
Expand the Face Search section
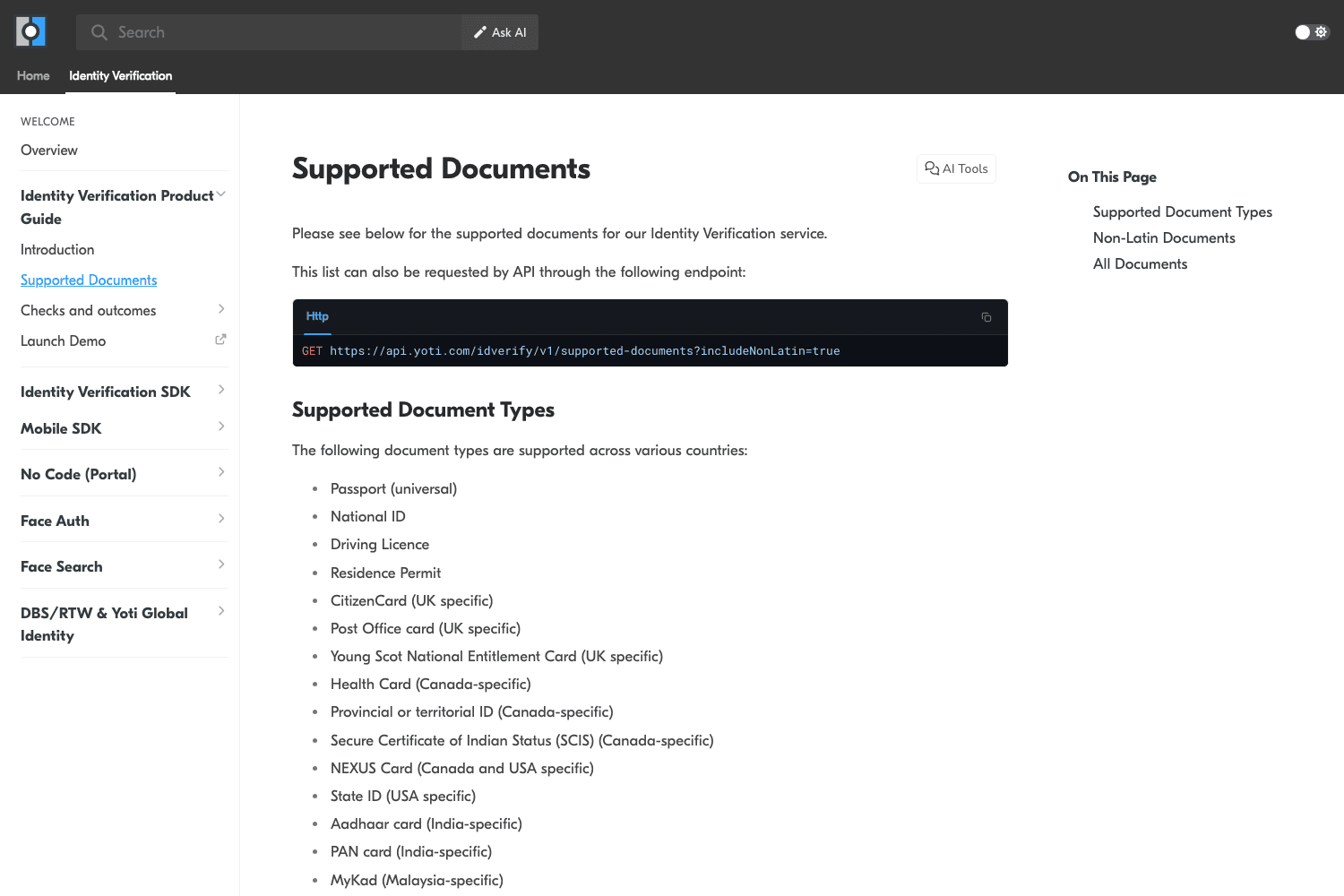click(221, 564)
